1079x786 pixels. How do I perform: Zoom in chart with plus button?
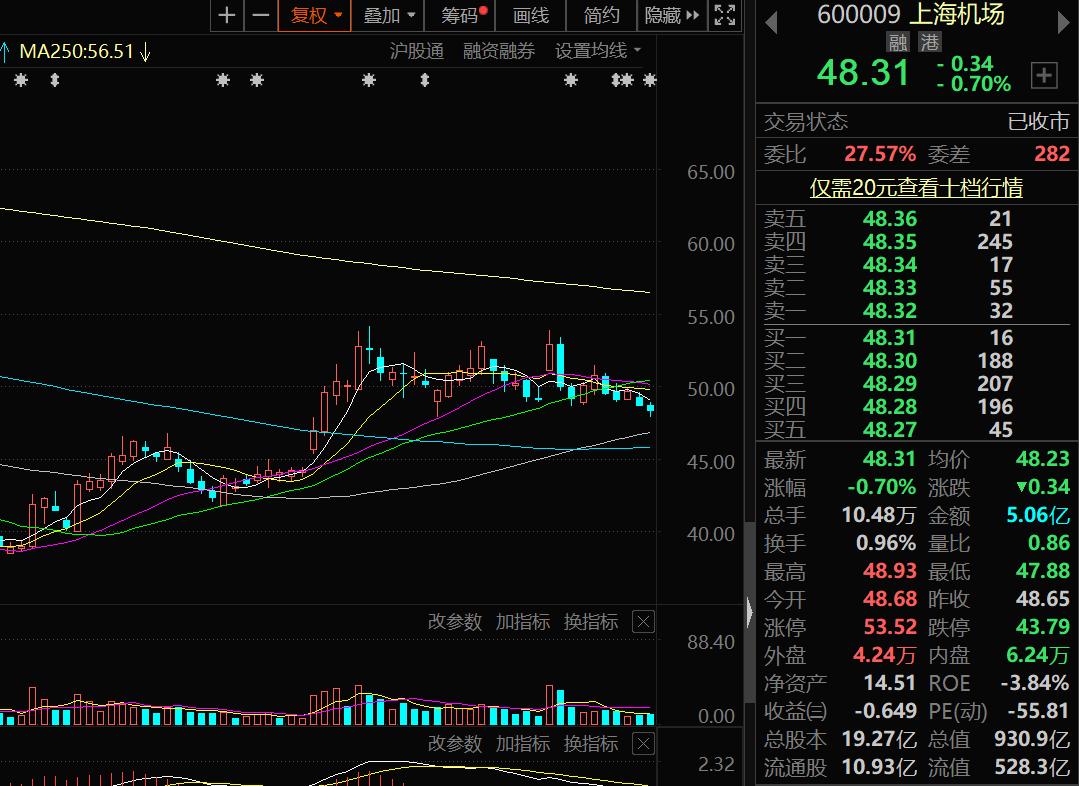[x=227, y=15]
